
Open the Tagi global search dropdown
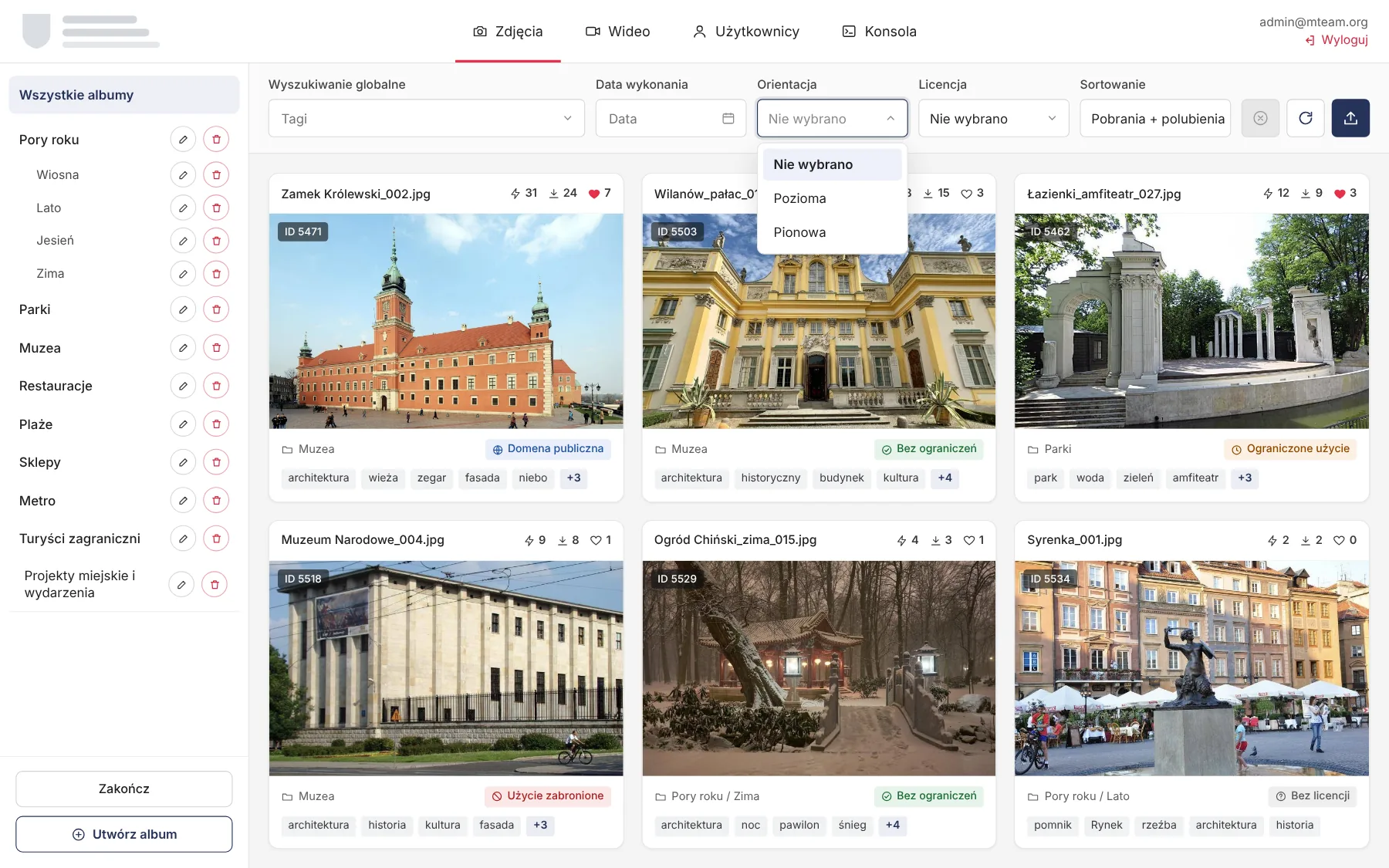427,118
